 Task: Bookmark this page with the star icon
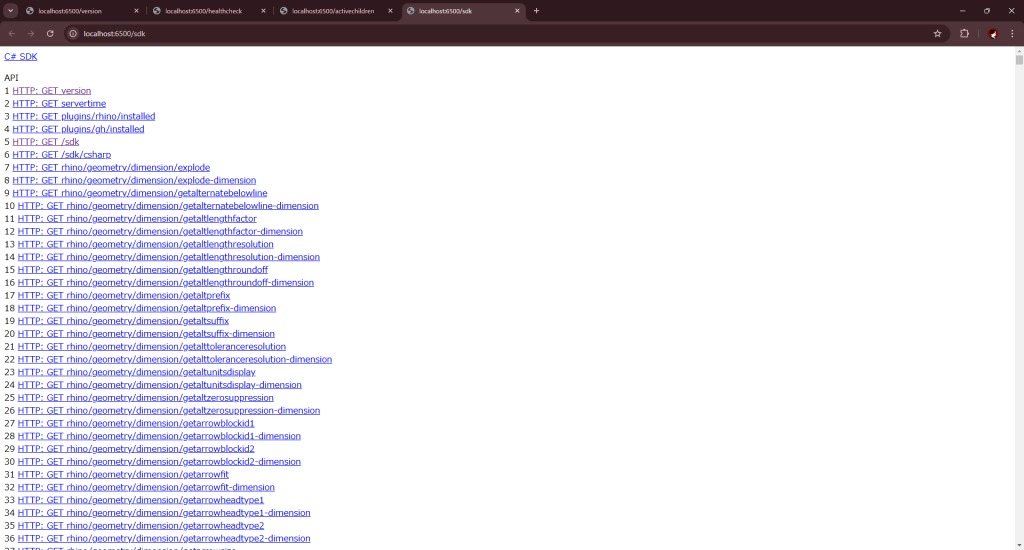(x=937, y=33)
